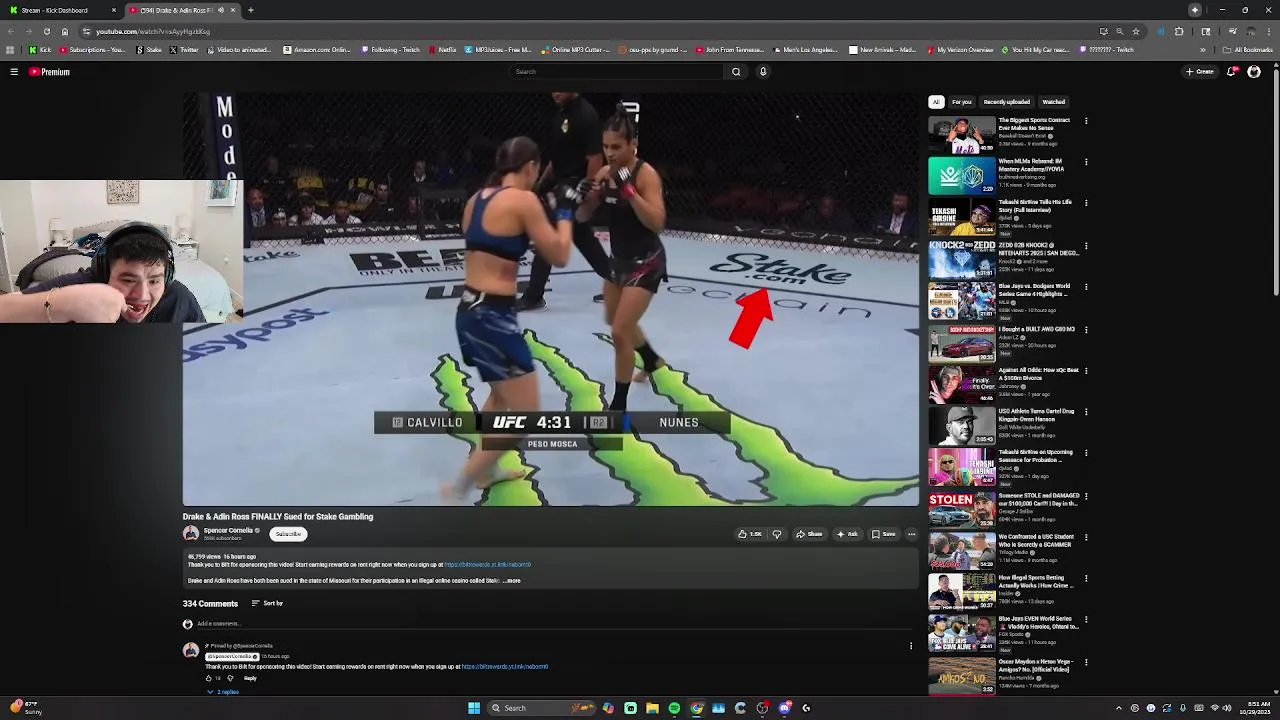Open menu for I Bought a BUILT AWD G80 M3
This screenshot has width=1280, height=720.
1086,329
